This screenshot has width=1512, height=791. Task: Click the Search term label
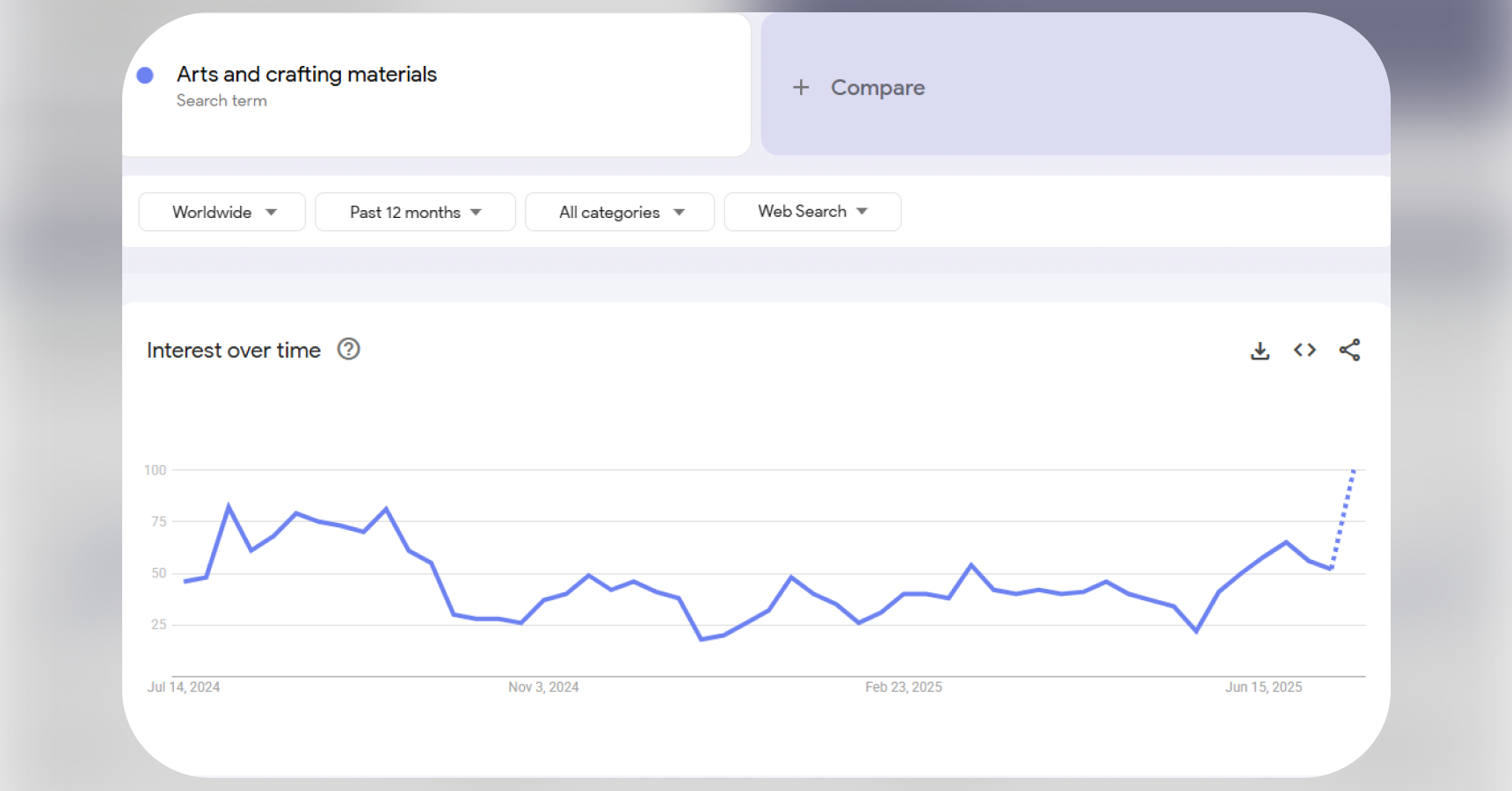222,100
